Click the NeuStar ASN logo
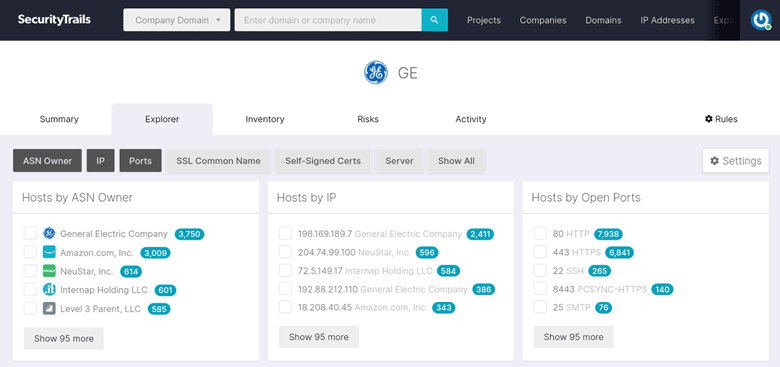The height and width of the screenshot is (367, 780). [x=49, y=271]
